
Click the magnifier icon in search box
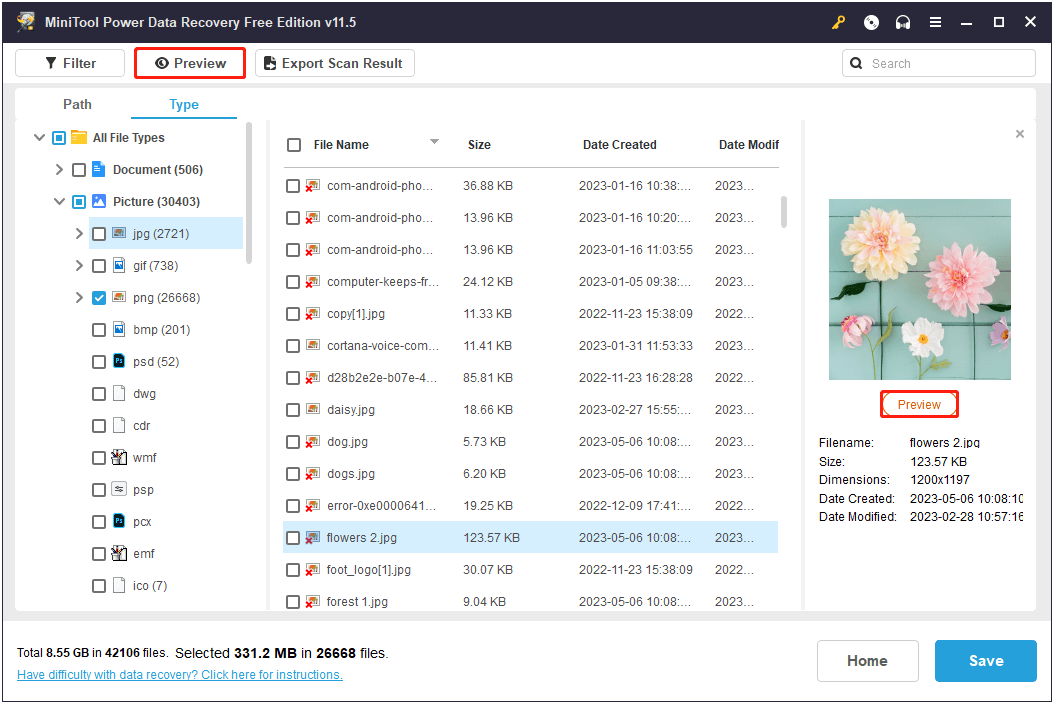click(x=856, y=63)
